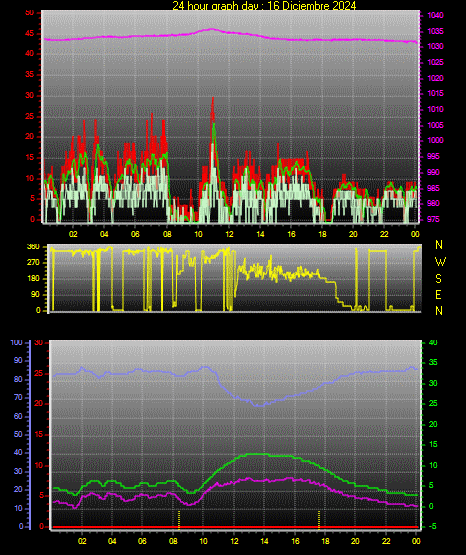Viewport: 466px width, 555px height.
Task: Click the blue humidity line minimum near 14
Action: click(260, 405)
